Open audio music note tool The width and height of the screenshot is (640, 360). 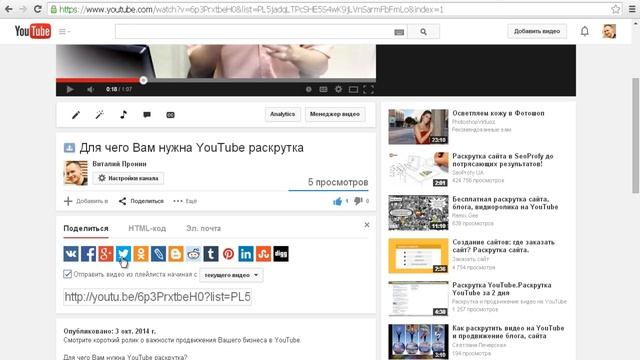click(123, 115)
